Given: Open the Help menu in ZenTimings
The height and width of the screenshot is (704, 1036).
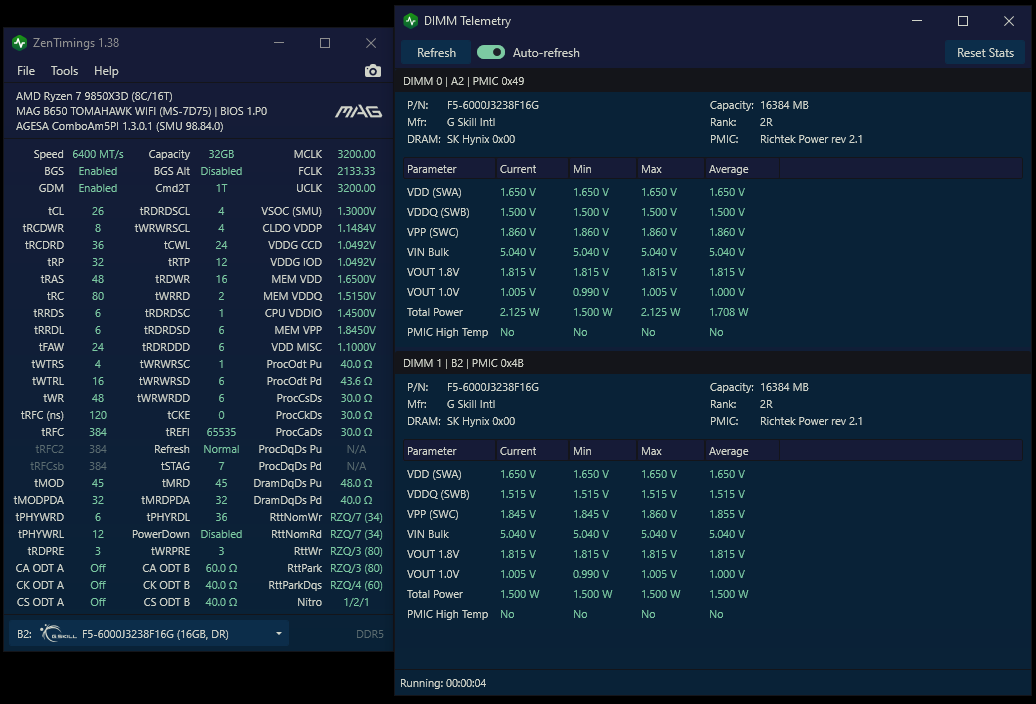Looking at the screenshot, I should click(106, 71).
